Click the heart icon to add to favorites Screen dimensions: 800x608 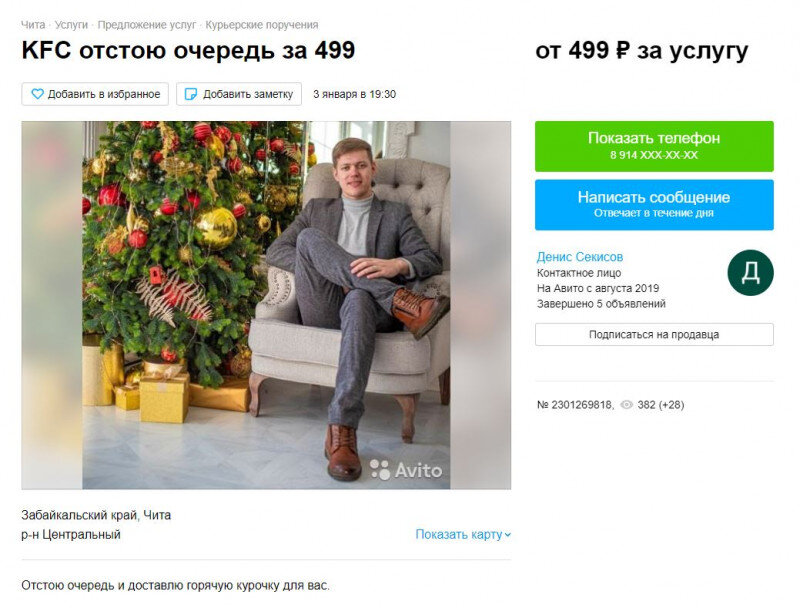tap(37, 94)
